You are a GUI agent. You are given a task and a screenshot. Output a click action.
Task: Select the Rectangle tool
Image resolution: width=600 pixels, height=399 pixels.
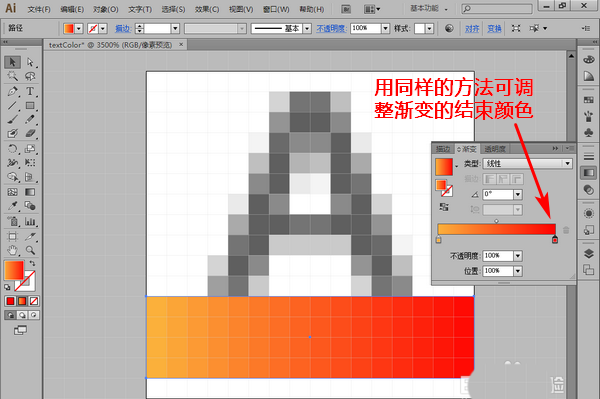30,106
